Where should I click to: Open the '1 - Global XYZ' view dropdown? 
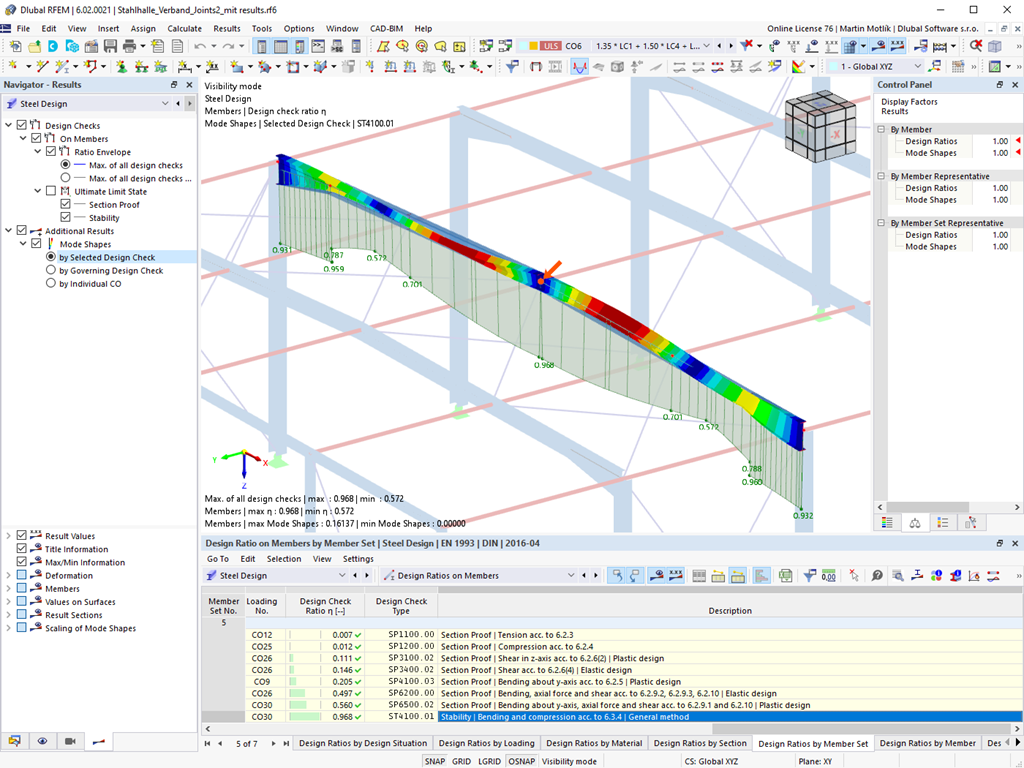tap(918, 66)
